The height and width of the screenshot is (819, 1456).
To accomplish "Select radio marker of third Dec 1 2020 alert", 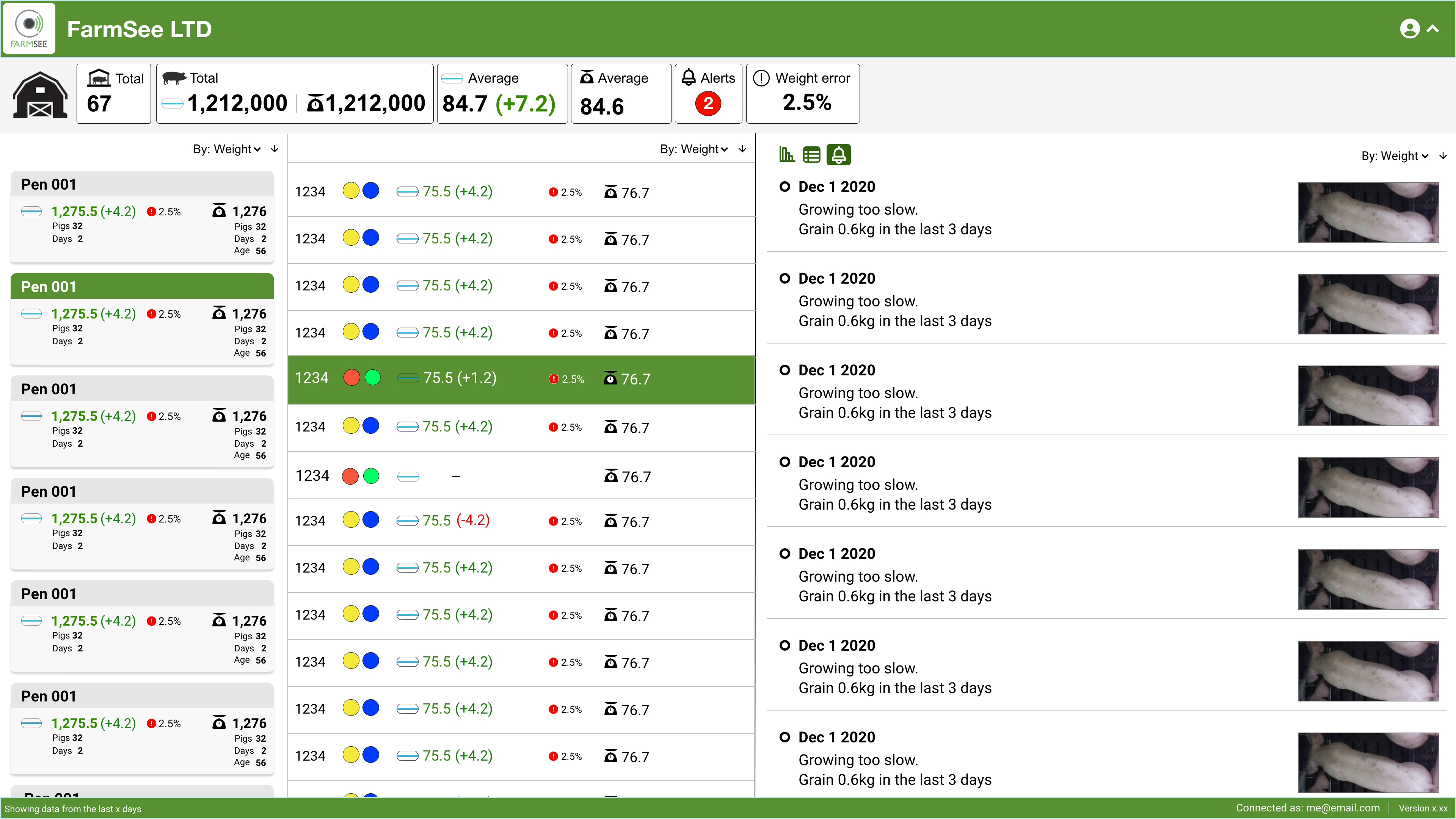I will click(x=784, y=370).
